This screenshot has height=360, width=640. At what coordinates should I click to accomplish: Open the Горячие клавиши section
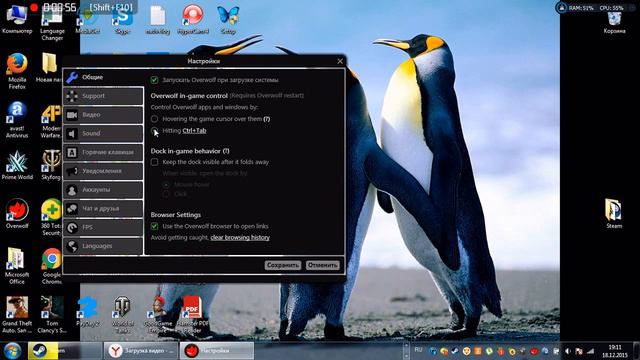pos(103,152)
